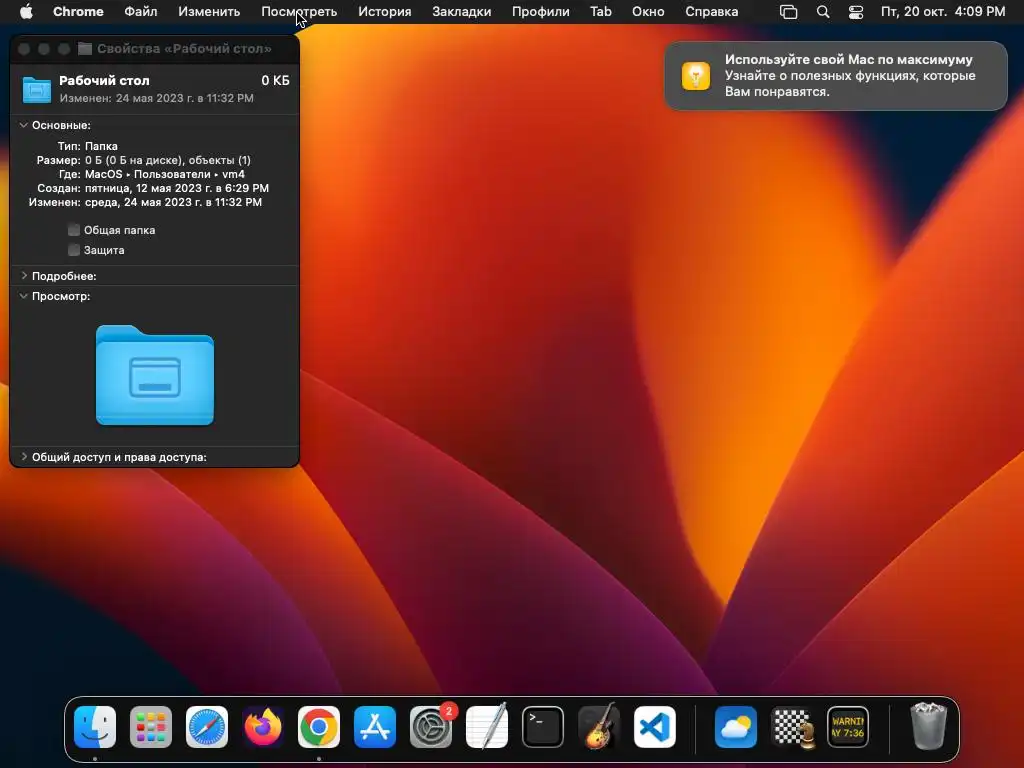
Task: Open the Используйте свой Mac notification
Action: tap(836, 76)
